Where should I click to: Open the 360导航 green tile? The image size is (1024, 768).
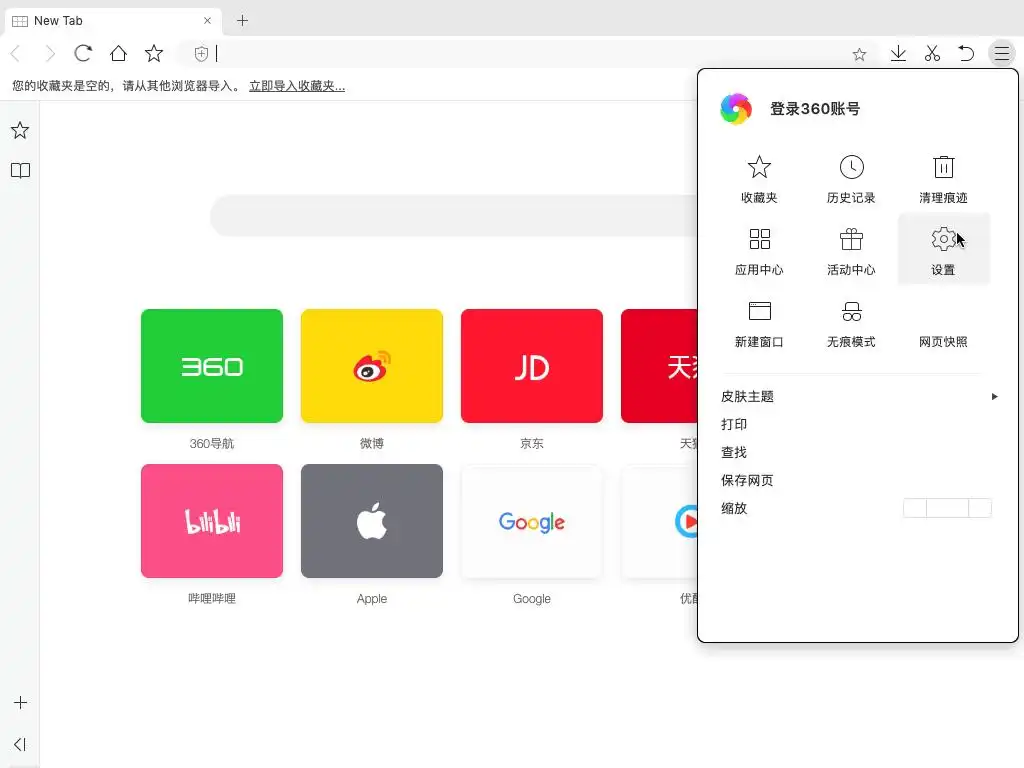(212, 366)
